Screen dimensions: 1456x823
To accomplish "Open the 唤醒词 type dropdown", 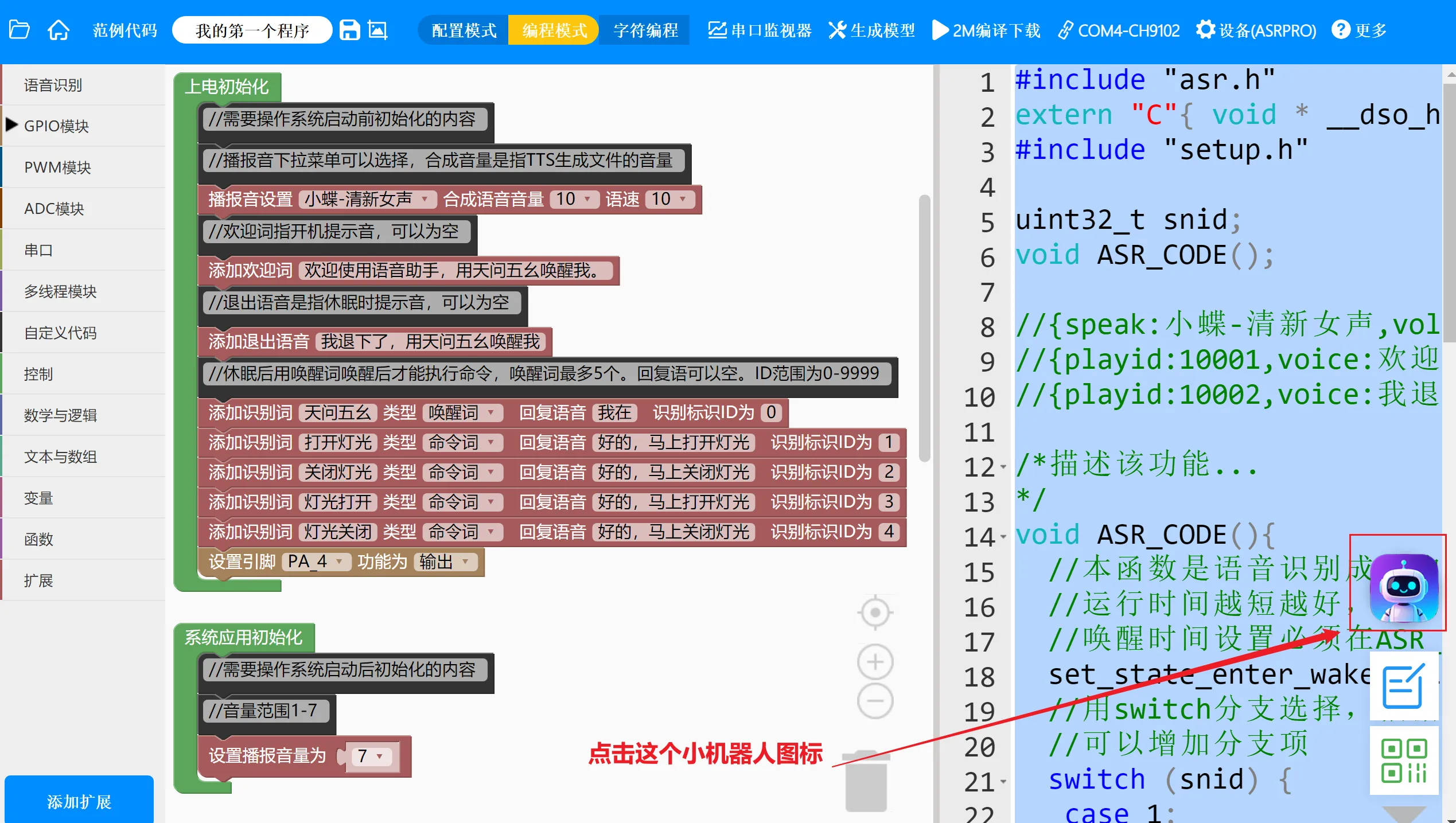I will tap(462, 412).
